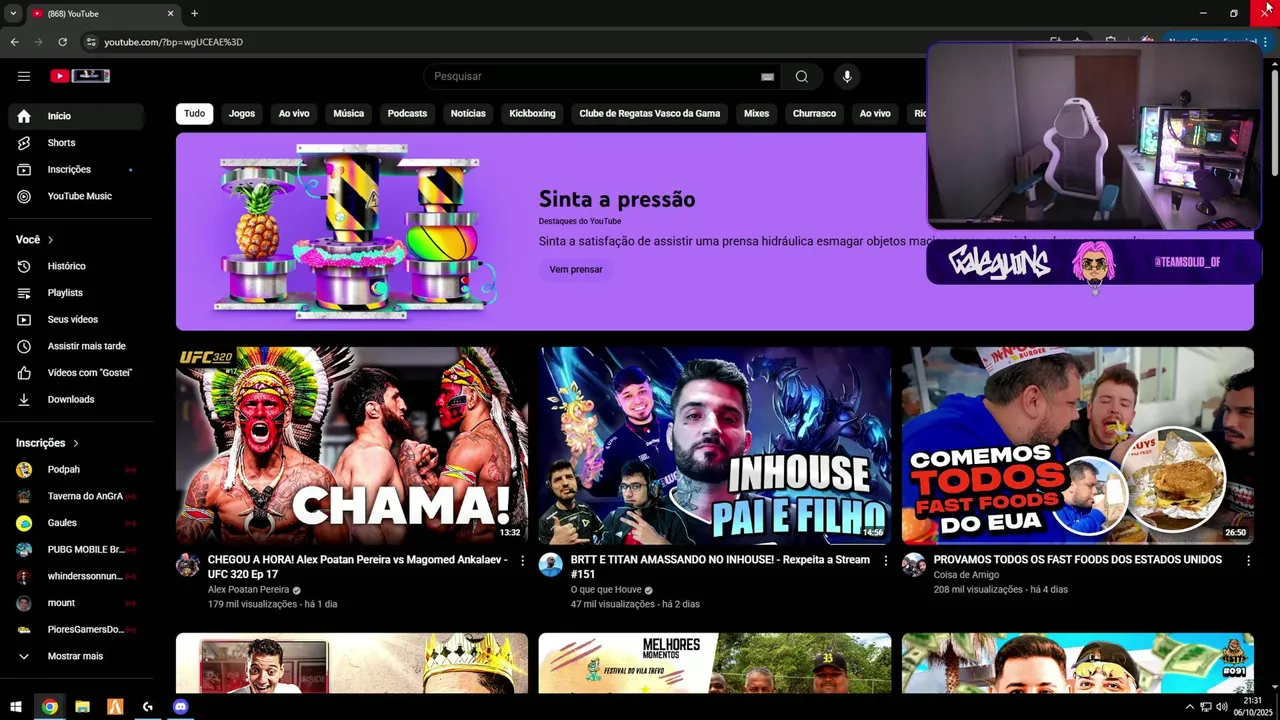This screenshot has height=720, width=1280.
Task: Open PioresGamersDo channel subscription
Action: point(76,630)
